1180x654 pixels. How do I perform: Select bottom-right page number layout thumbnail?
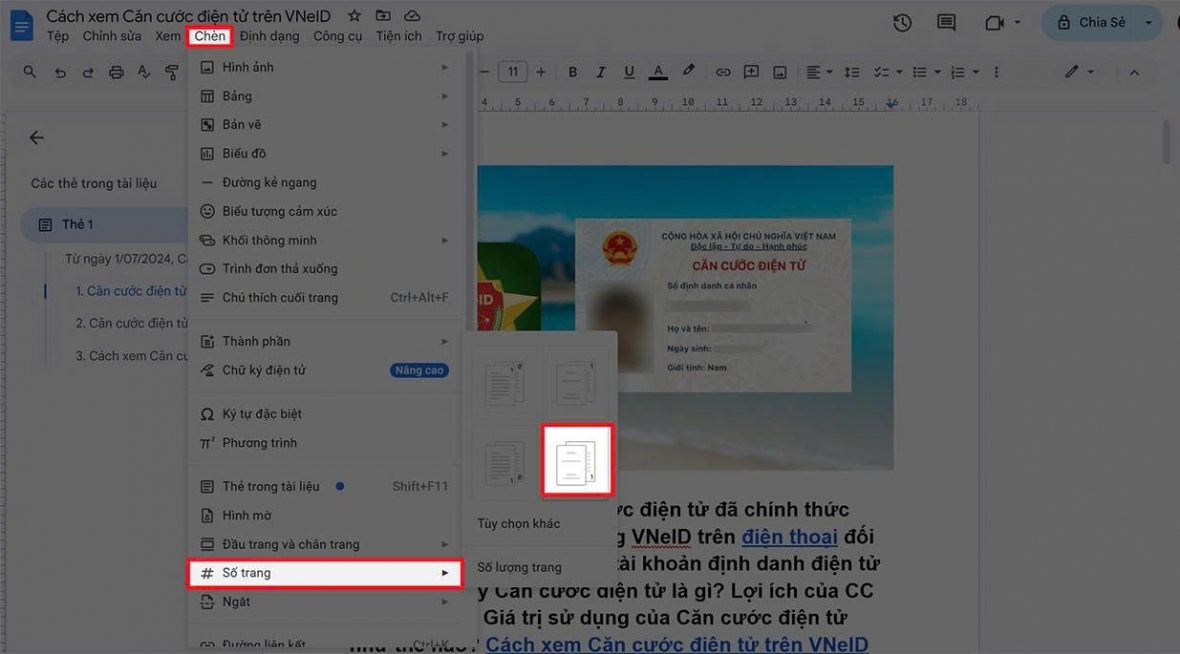coord(576,461)
